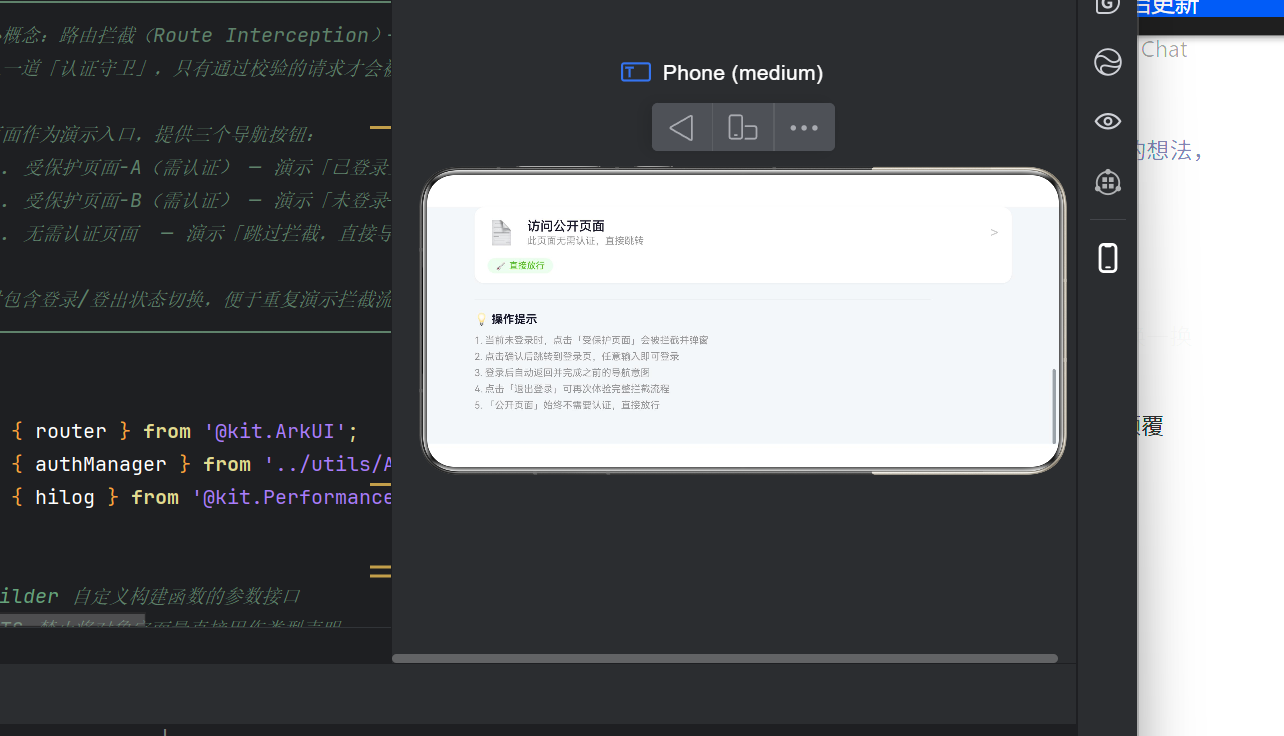
Task: Click 'router' import in code editor
Action: coord(71,431)
